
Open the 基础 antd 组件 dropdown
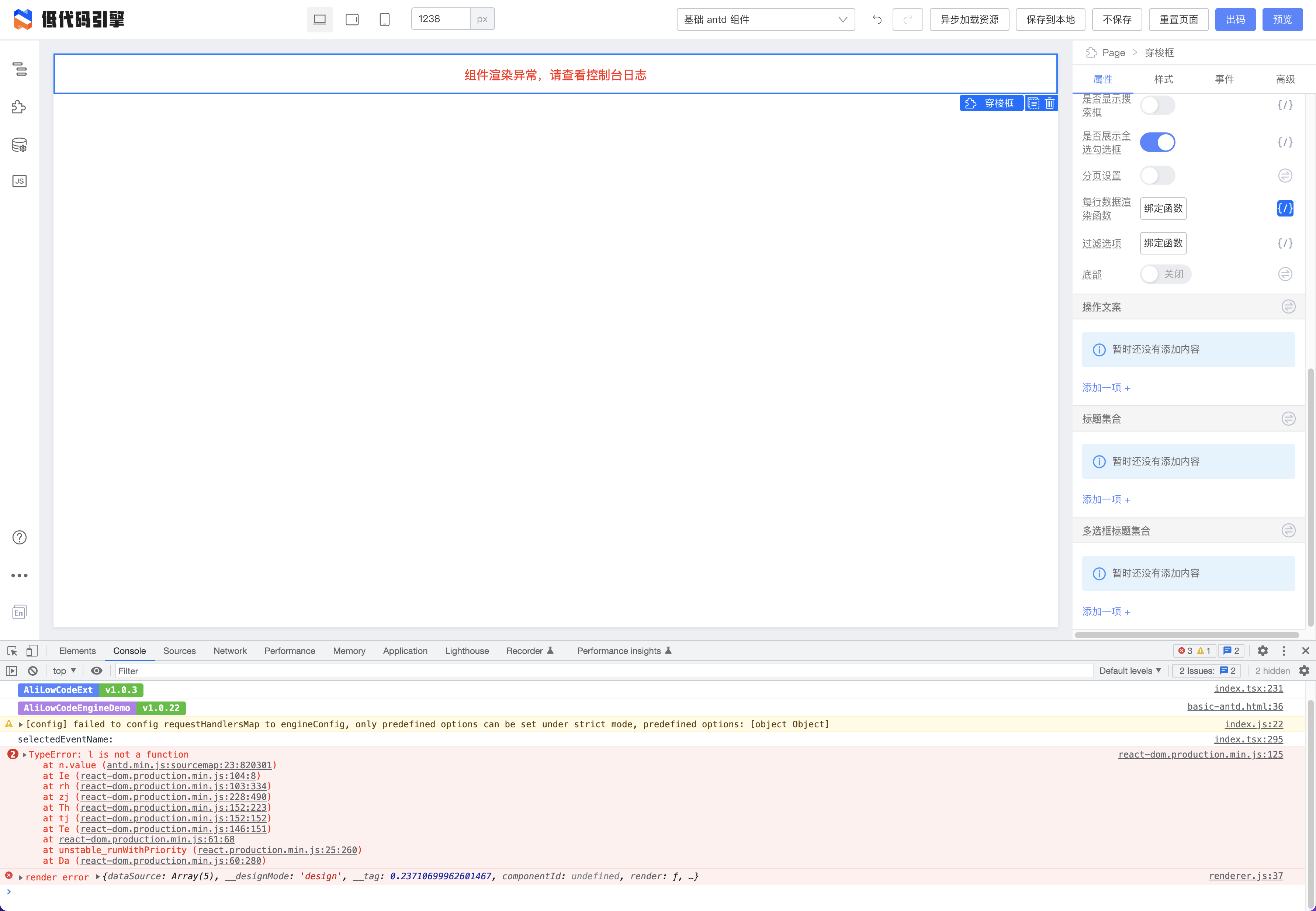coord(765,19)
